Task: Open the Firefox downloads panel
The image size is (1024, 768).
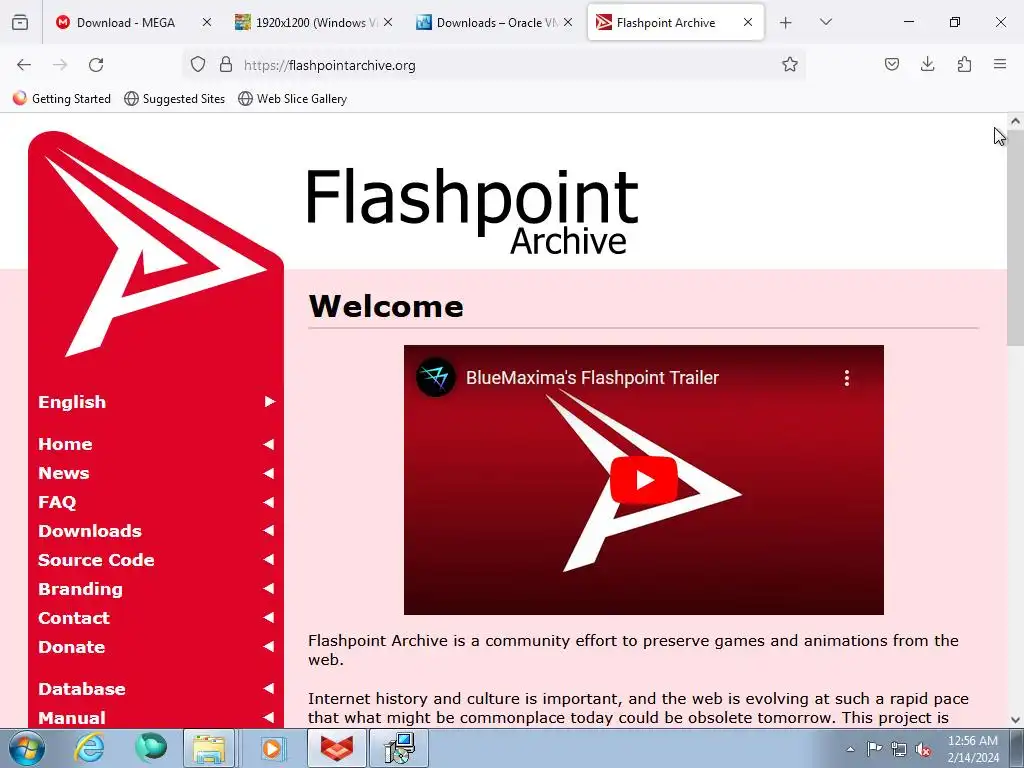Action: tap(927, 64)
